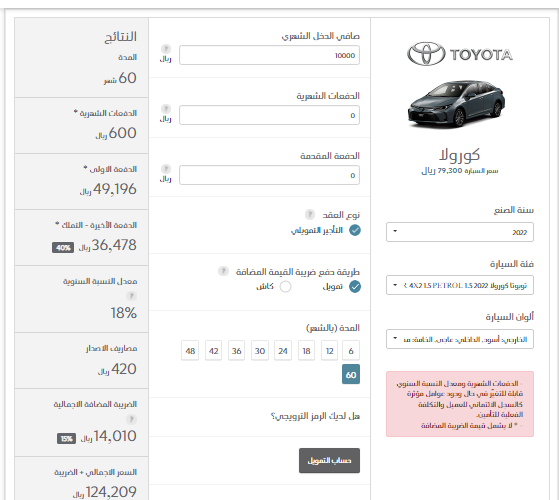Open help icon next to VAT payment method

[x=223, y=271]
